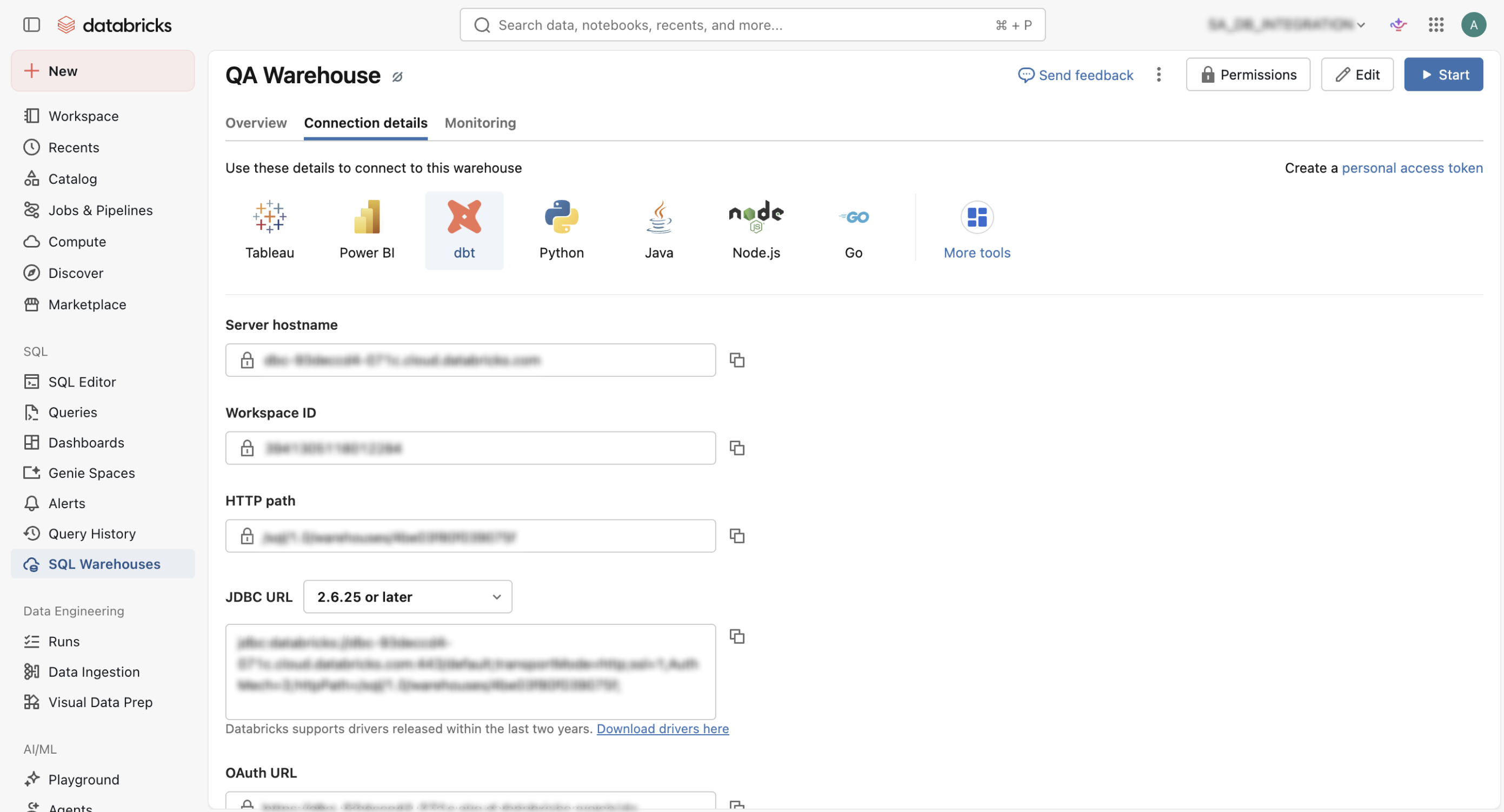Switch to the Connection details tab

tap(365, 123)
